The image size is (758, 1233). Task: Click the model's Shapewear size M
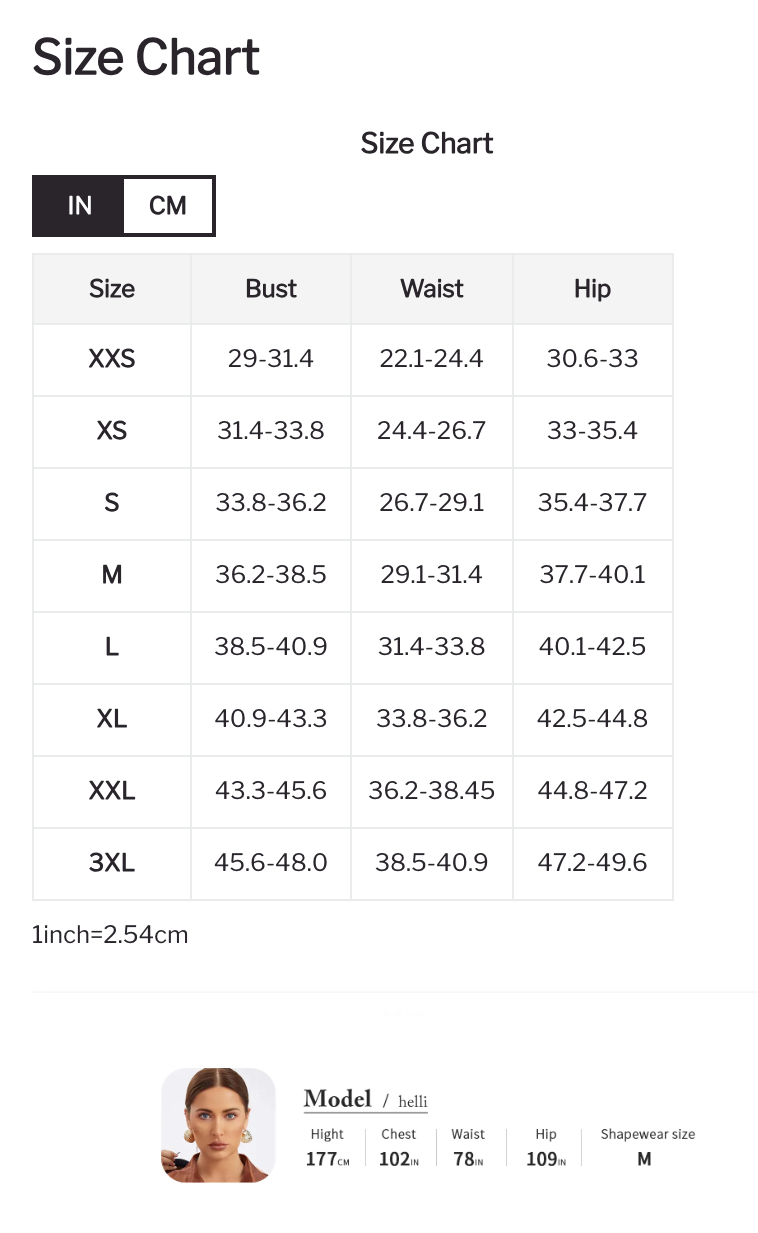pyautogui.click(x=644, y=1159)
